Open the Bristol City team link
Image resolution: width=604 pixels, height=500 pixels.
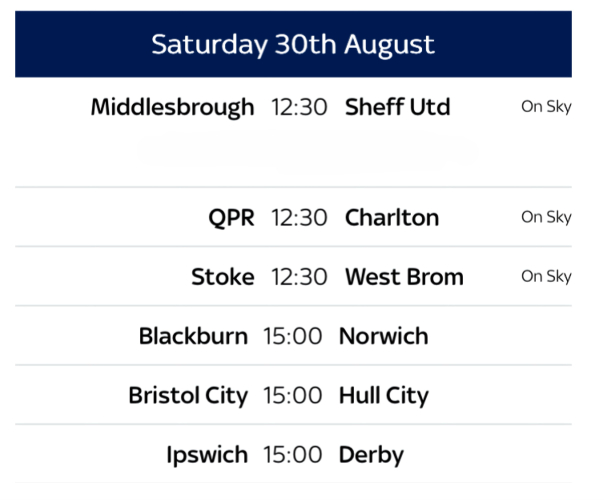(x=188, y=395)
